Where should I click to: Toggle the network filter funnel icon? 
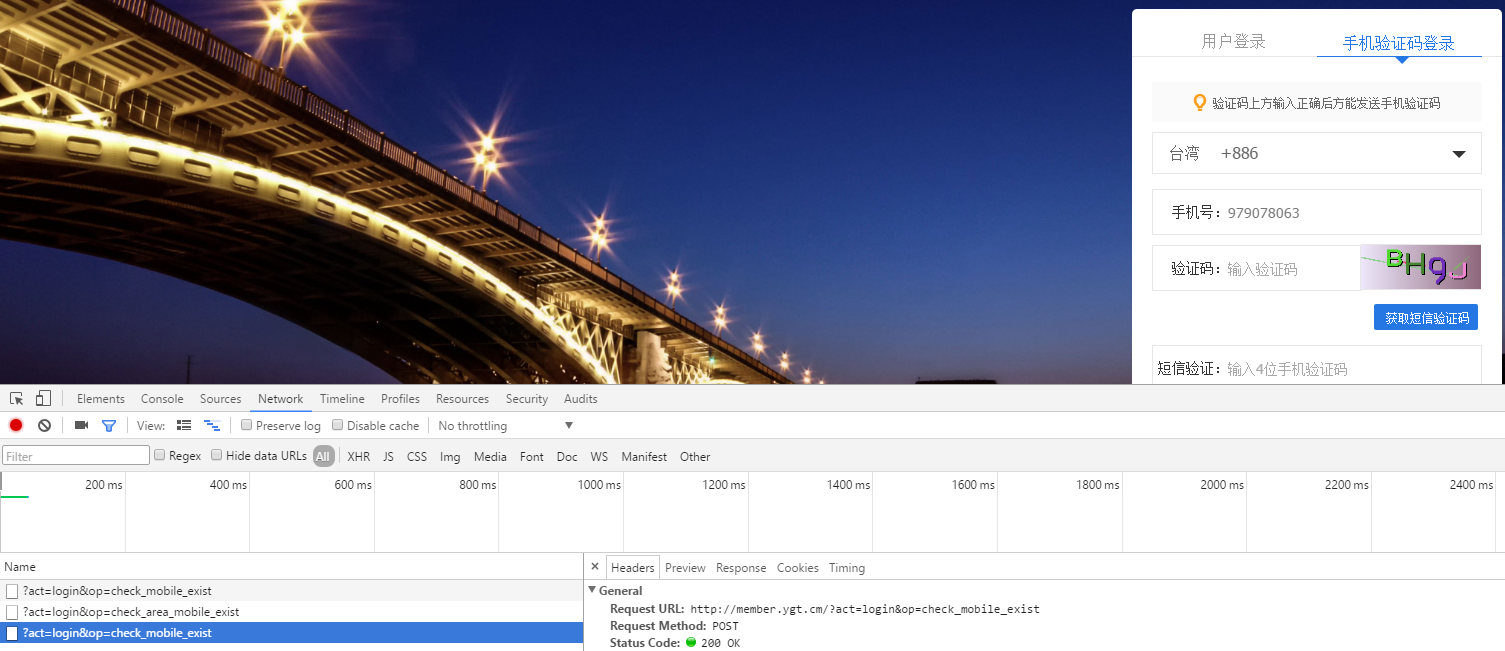coord(109,426)
